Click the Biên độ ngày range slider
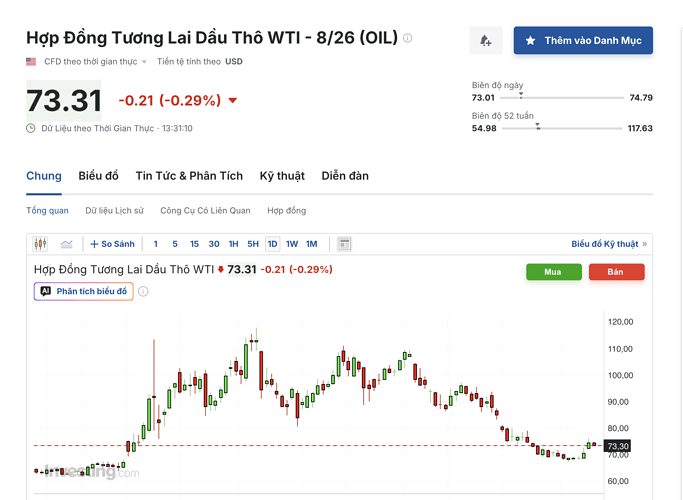This screenshot has height=500, width=683. tap(561, 98)
